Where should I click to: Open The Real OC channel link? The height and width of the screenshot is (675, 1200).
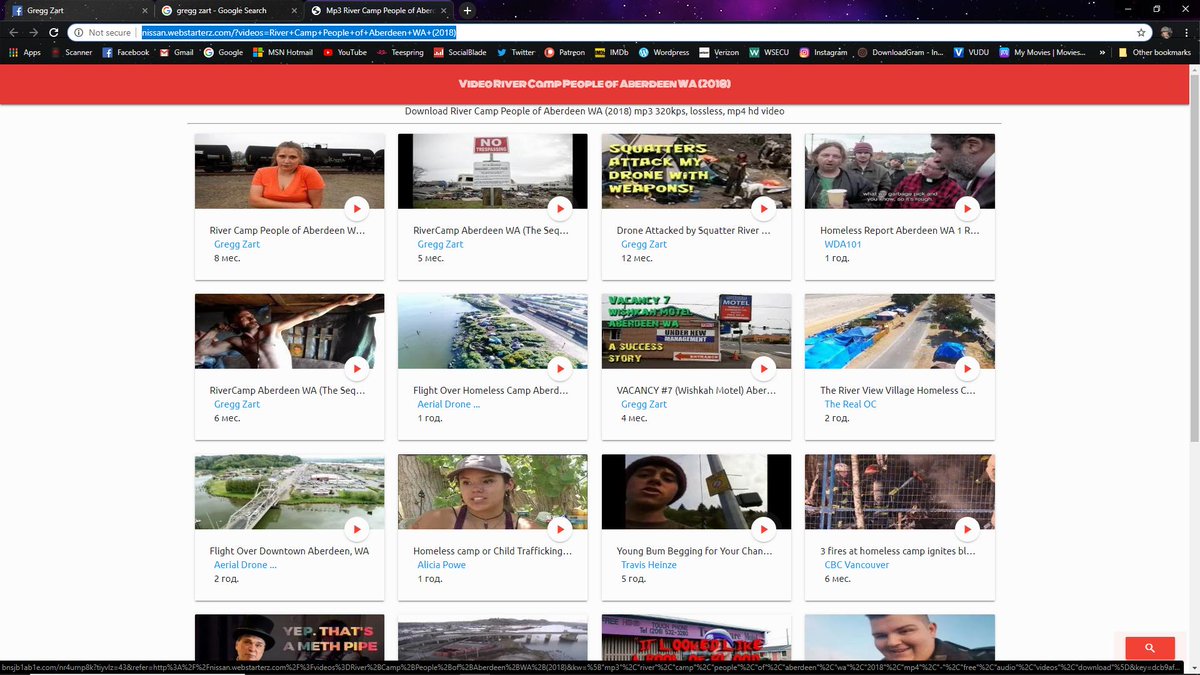tap(850, 404)
